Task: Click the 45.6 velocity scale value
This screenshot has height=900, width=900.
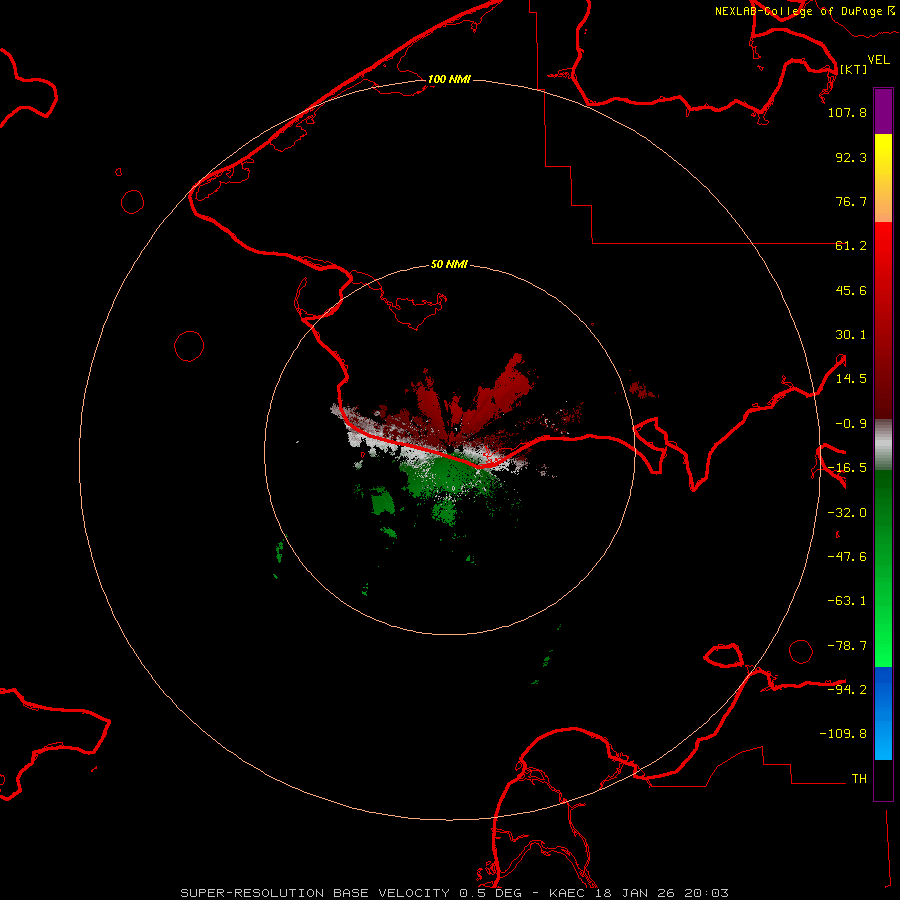Action: click(x=851, y=290)
